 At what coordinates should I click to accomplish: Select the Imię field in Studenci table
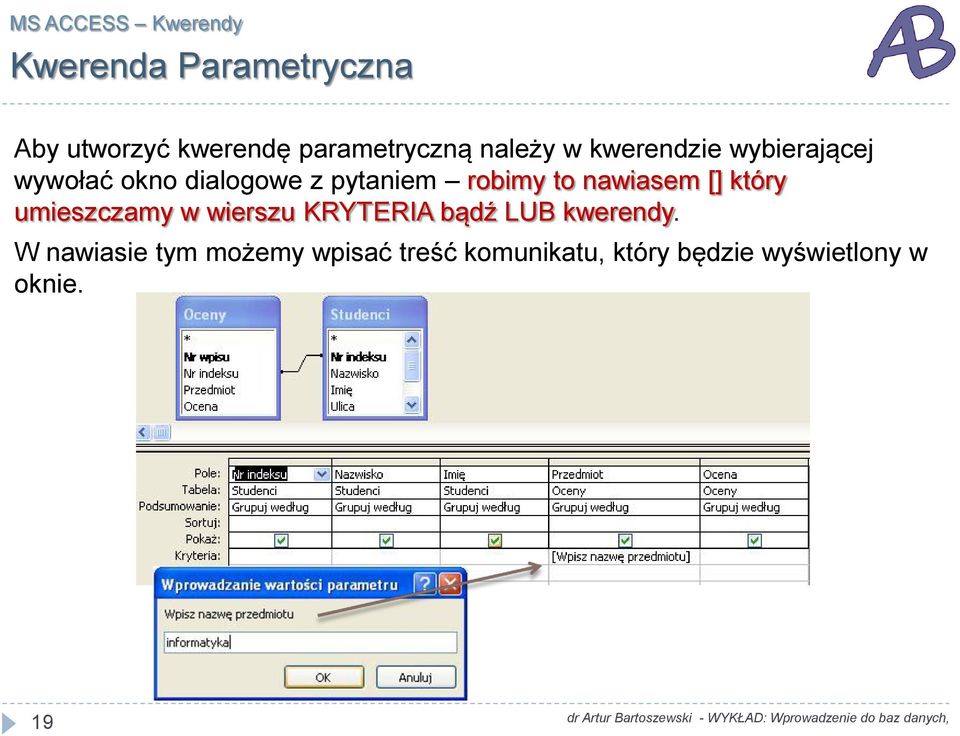pos(341,390)
